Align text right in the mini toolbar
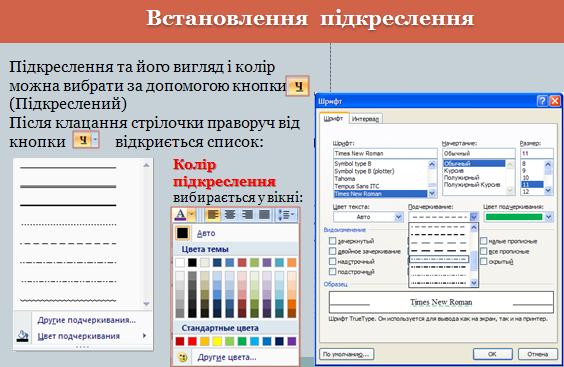The height and width of the screenshot is (367, 564). pyautogui.click(x=247, y=215)
